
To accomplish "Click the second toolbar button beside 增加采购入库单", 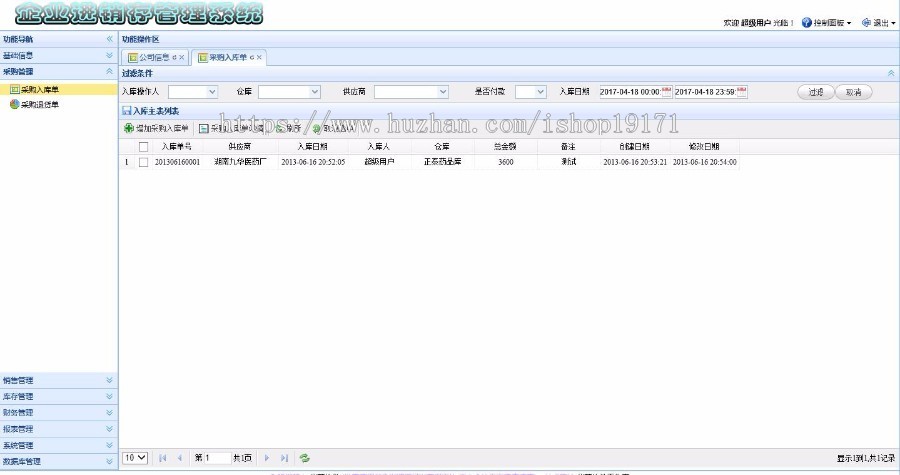I will point(232,129).
